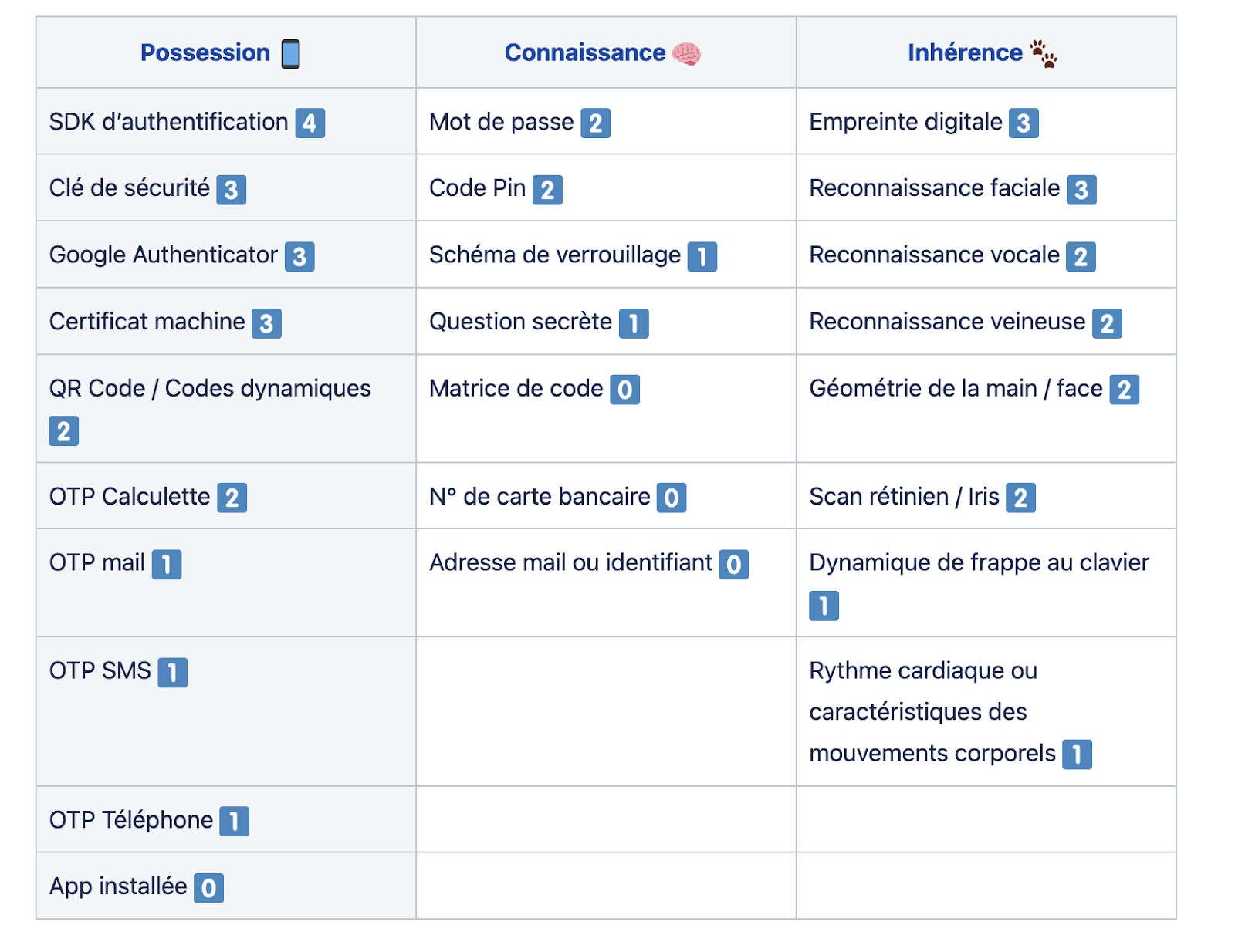Screen dimensions: 1235x952
Task: Click the Reconnaissance faciale cell text
Action: (x=934, y=188)
